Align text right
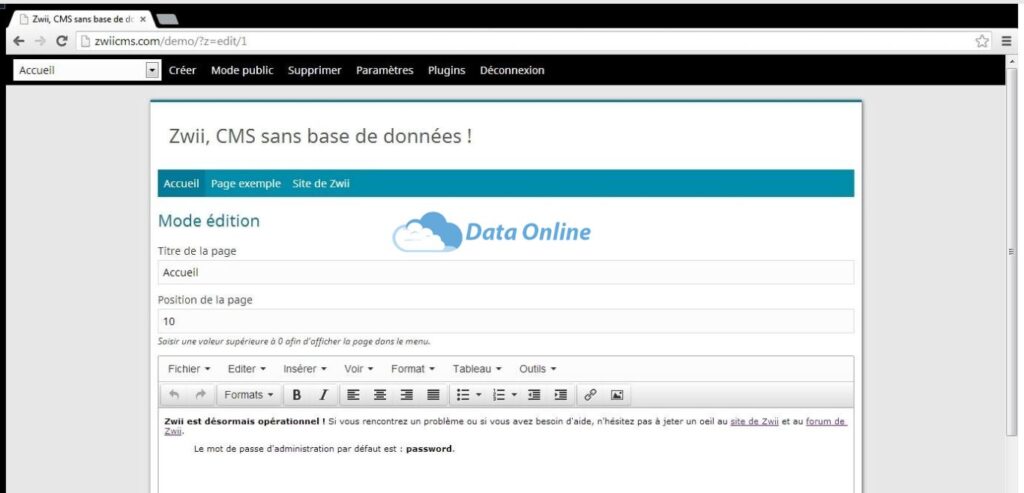Image resolution: width=1024 pixels, height=493 pixels. click(407, 394)
